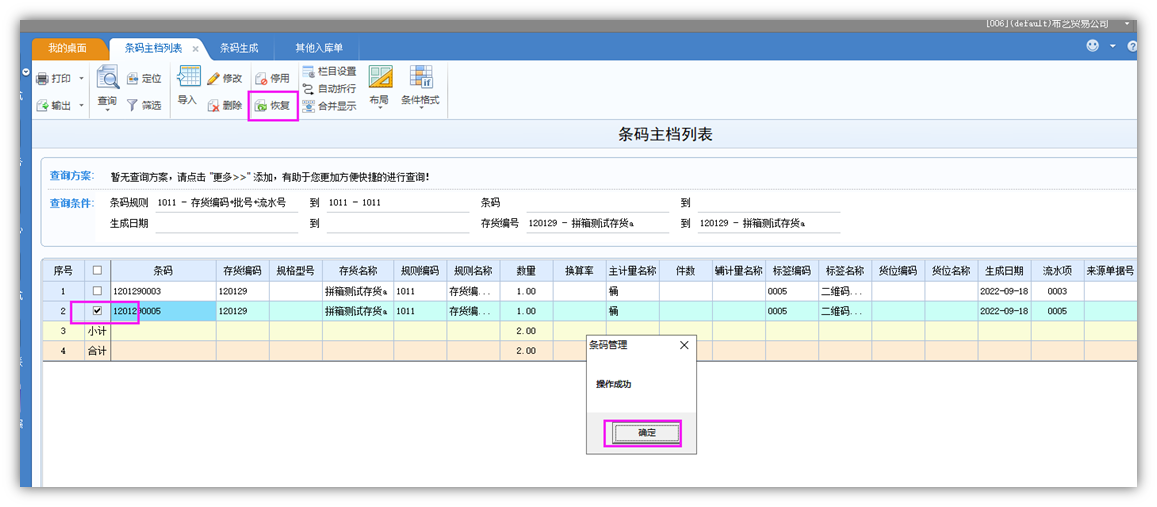The image size is (1157, 507).
Task: Close the 条码管理 dialog
Action: [x=683, y=345]
